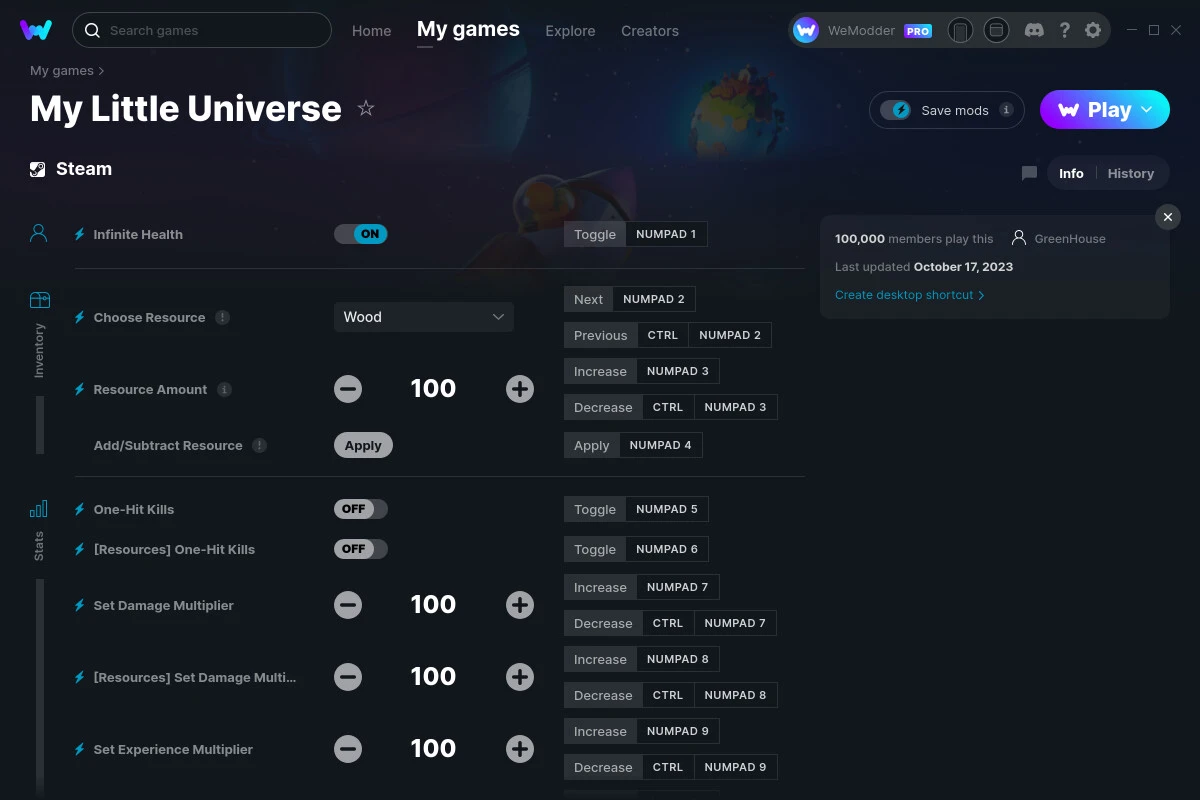Switch to the History tab
The height and width of the screenshot is (800, 1200).
1130,173
